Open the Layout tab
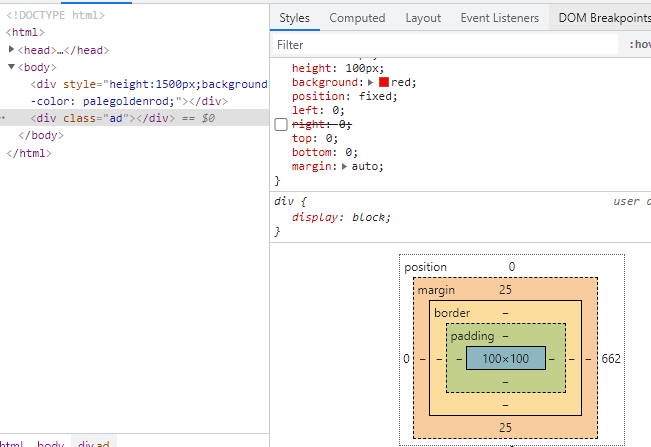The width and height of the screenshot is (651, 447). click(423, 18)
